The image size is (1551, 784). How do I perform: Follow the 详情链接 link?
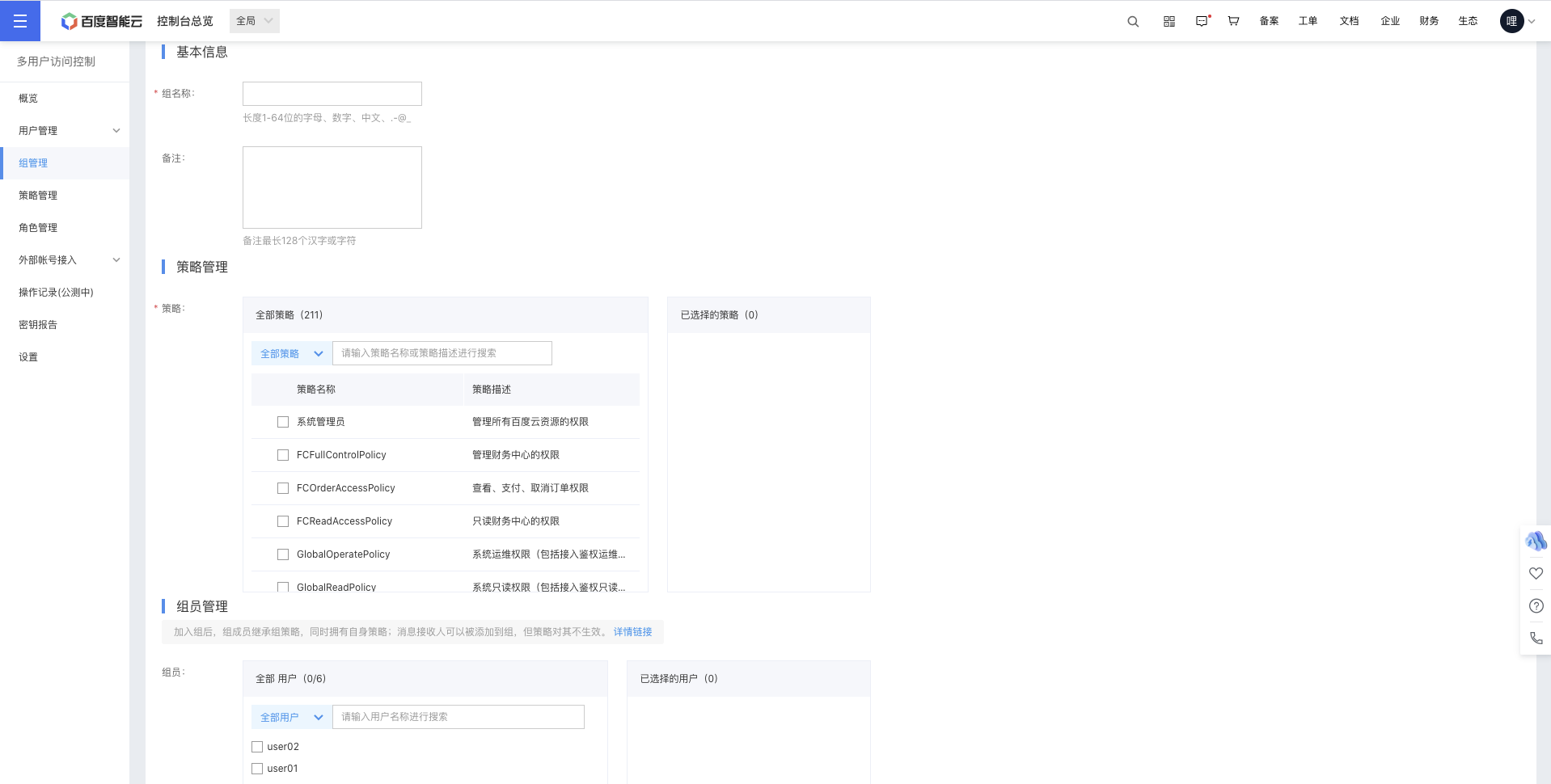click(x=632, y=632)
